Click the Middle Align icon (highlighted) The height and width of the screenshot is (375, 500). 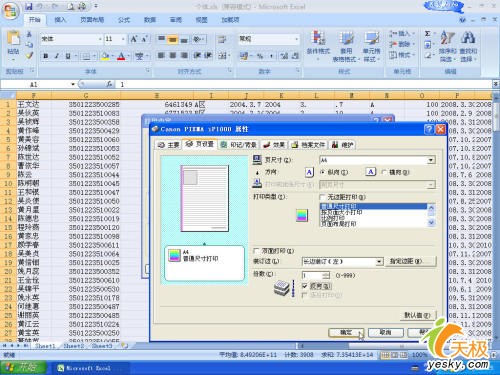coord(172,39)
